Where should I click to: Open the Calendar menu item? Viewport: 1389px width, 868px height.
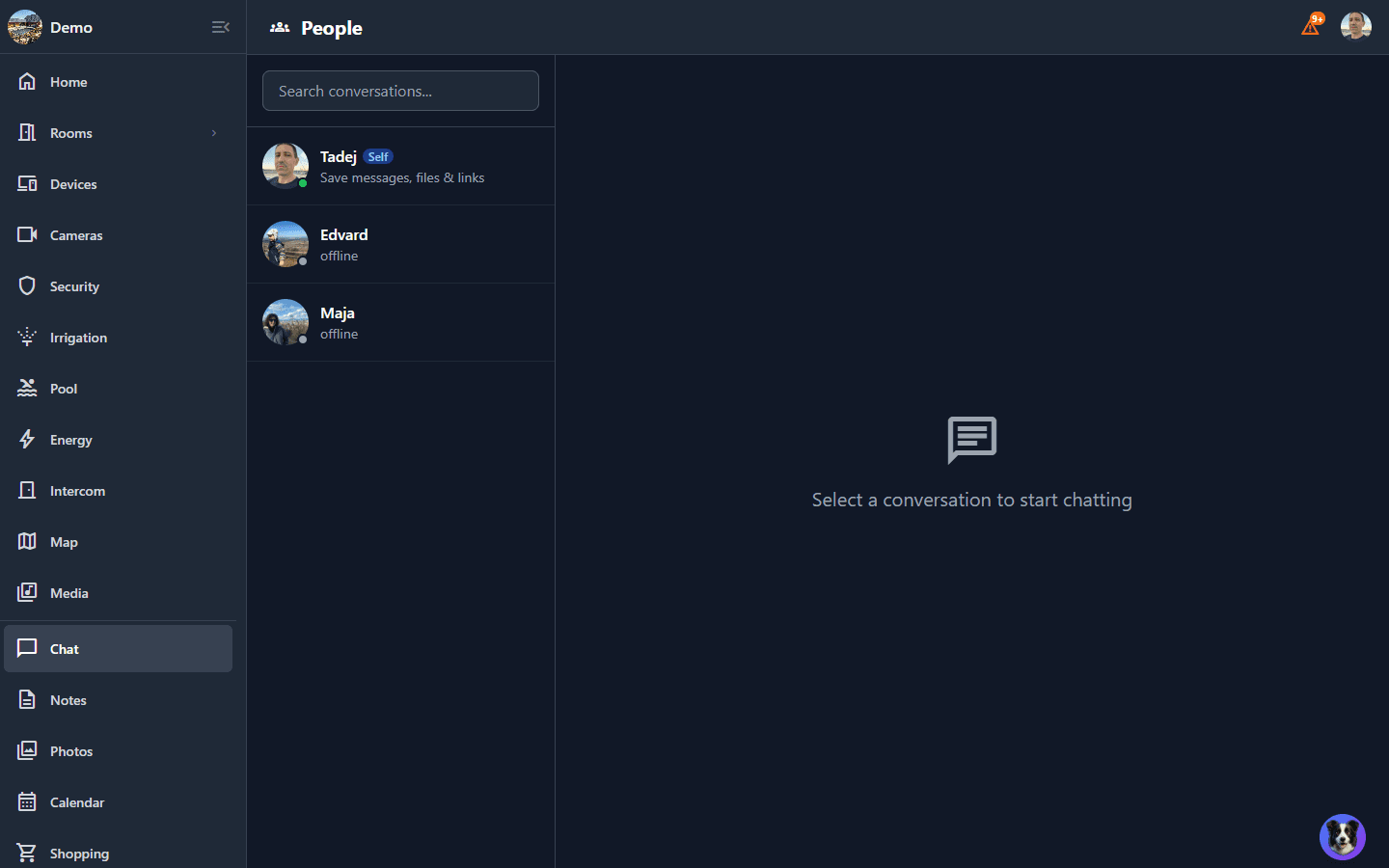pyautogui.click(x=76, y=802)
